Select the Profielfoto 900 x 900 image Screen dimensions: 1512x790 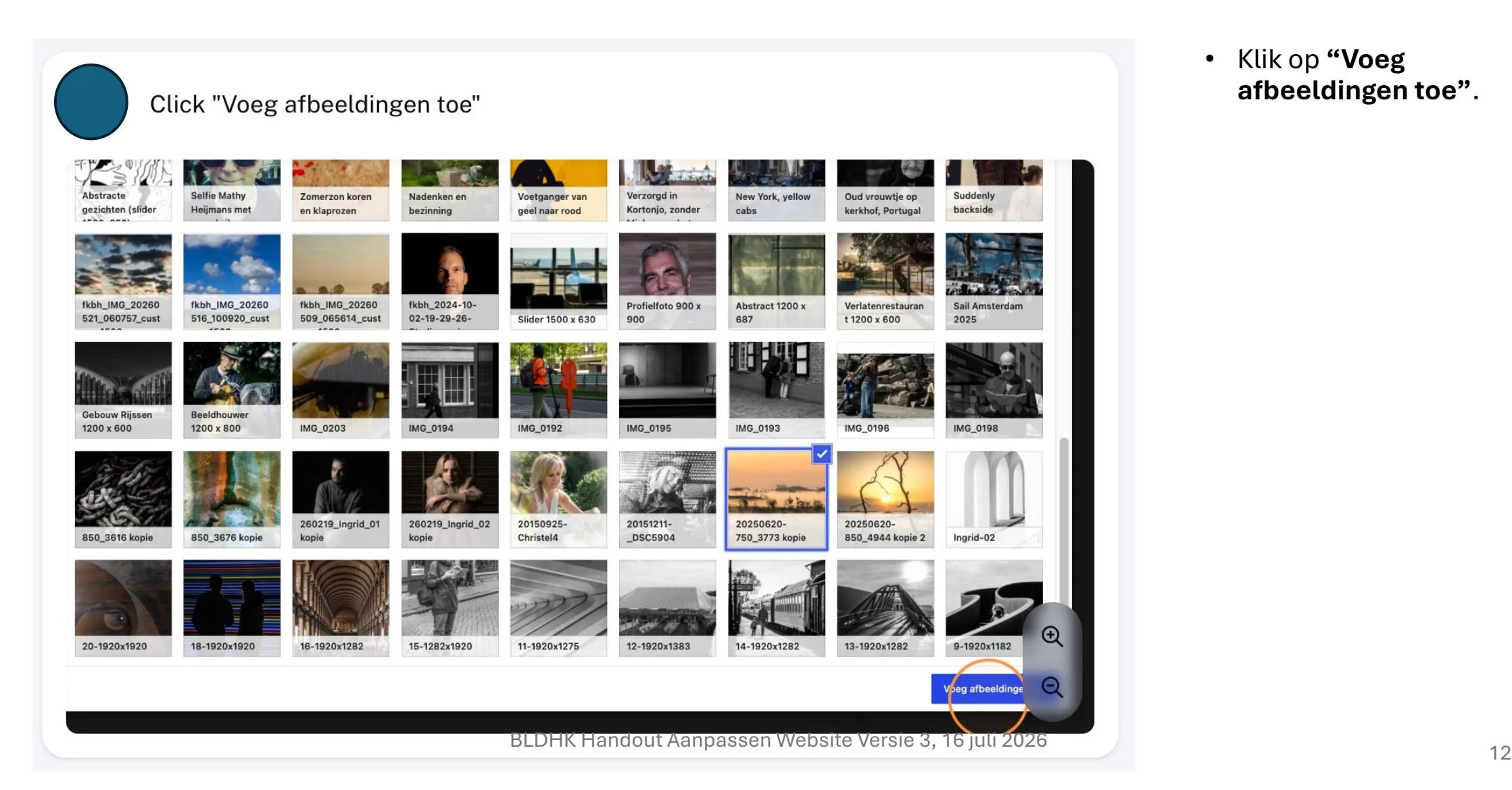667,281
